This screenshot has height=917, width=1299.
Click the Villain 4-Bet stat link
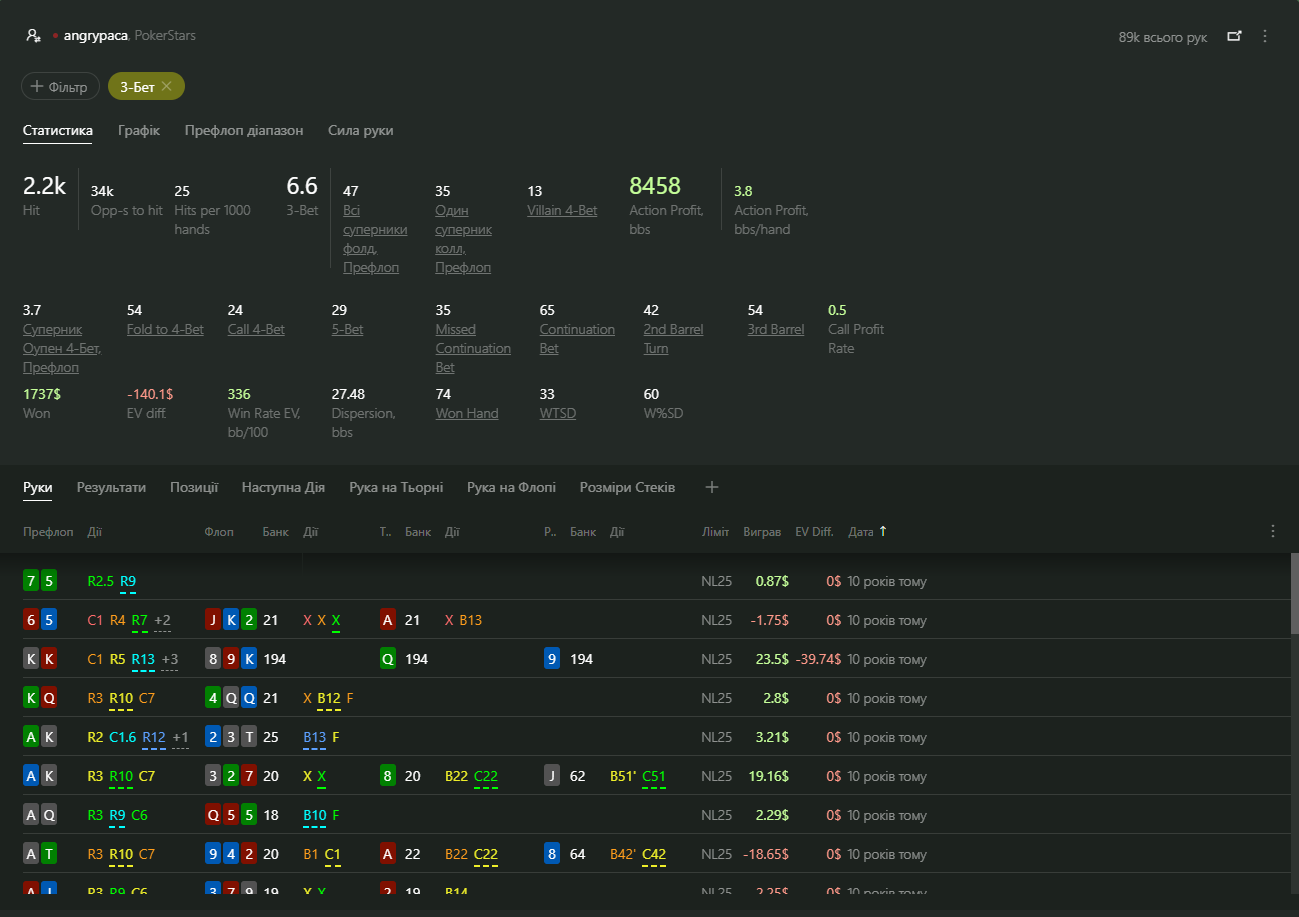pyautogui.click(x=562, y=210)
